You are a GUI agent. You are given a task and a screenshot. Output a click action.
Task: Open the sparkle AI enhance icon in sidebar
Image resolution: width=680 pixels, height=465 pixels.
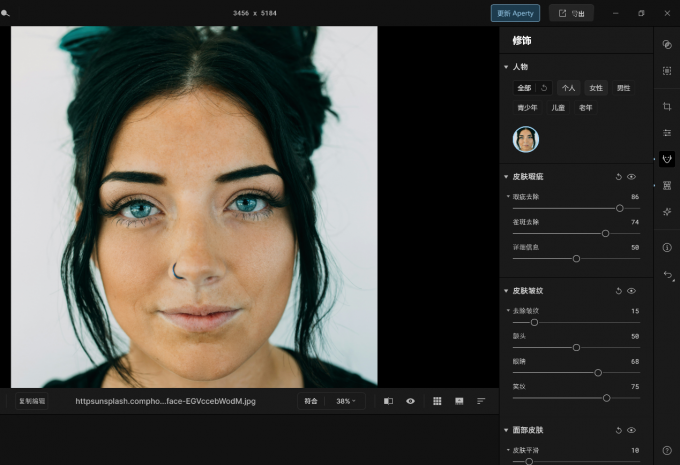click(x=667, y=212)
